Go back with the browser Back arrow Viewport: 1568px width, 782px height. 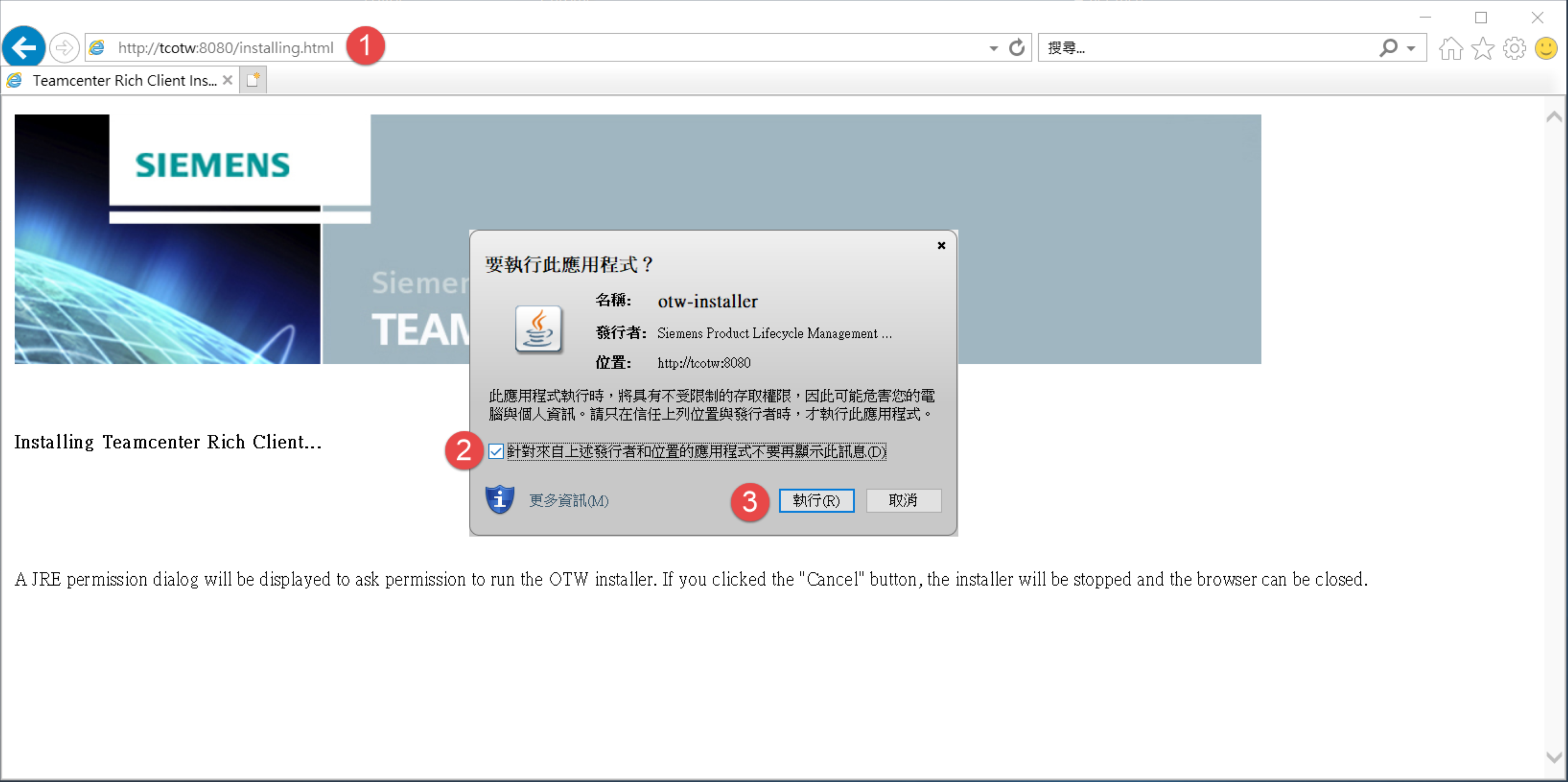coord(24,47)
